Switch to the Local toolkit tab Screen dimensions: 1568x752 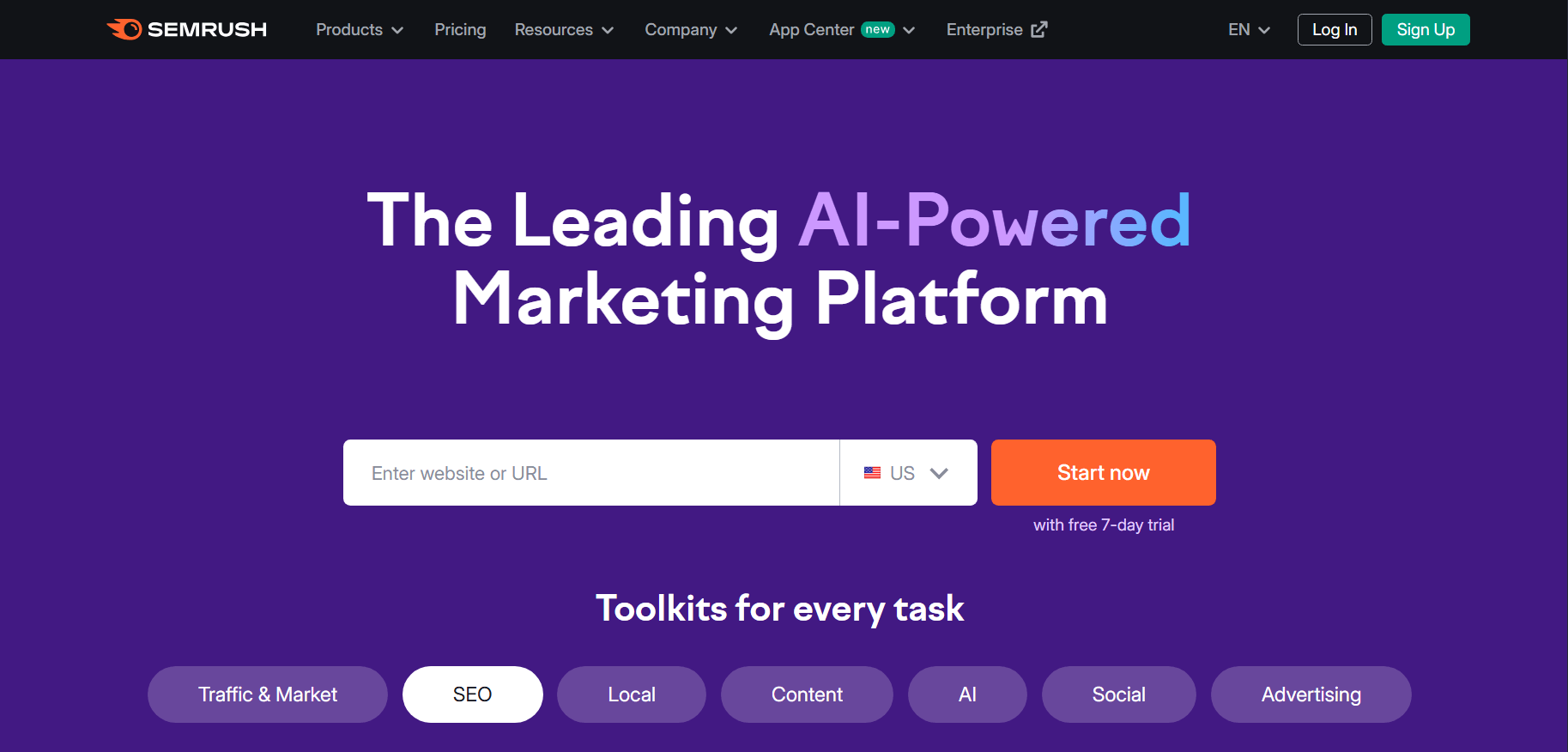click(632, 694)
